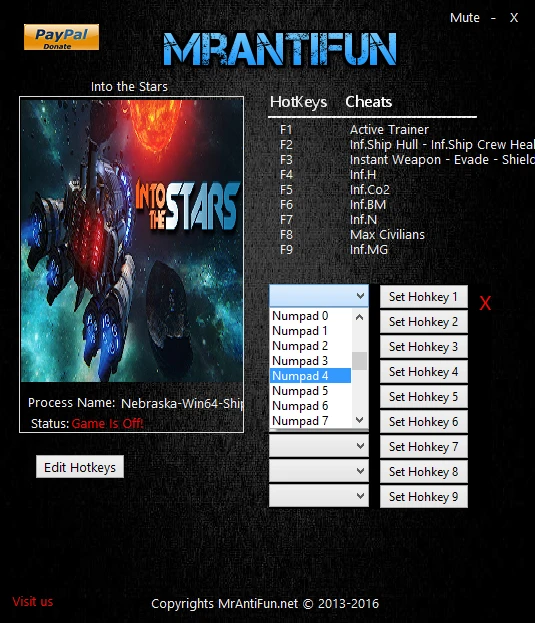Click the Into the Stars cover art

point(132,240)
